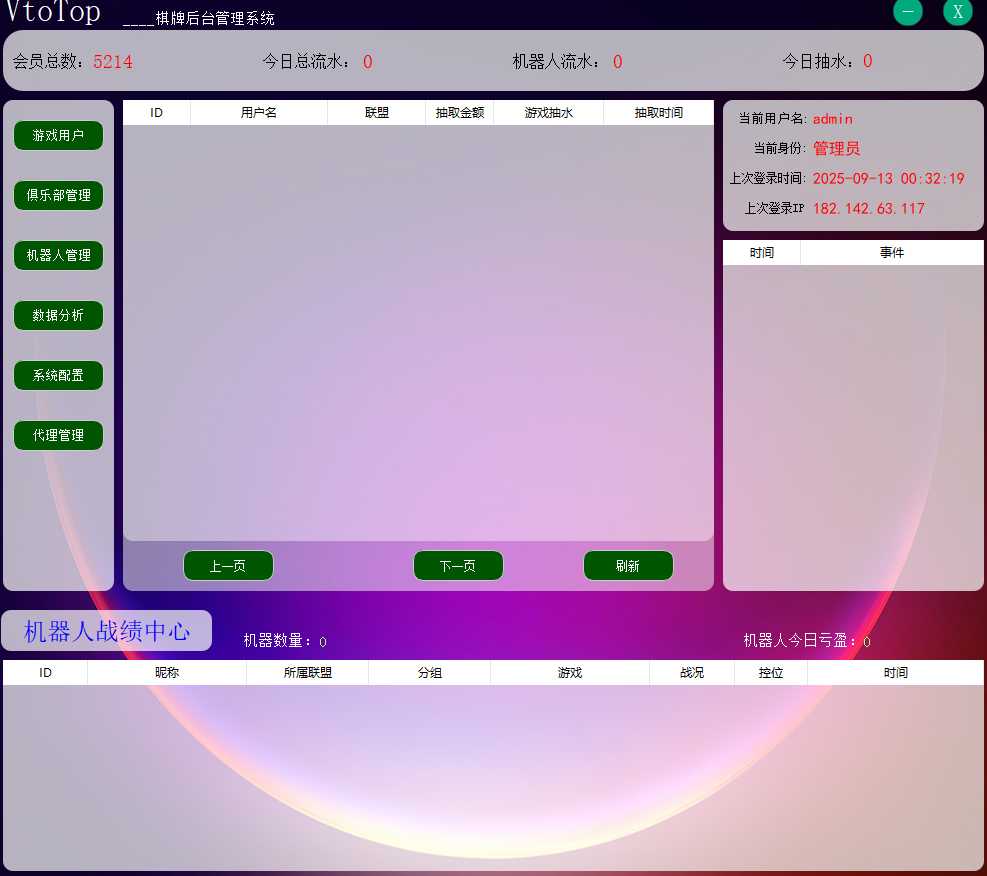Click the 上一页 previous page button
987x876 pixels.
228,566
